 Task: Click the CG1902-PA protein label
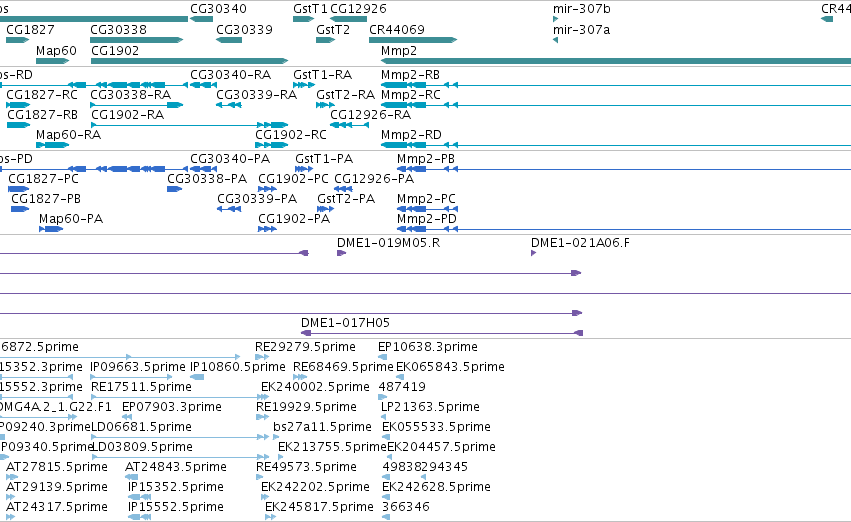(294, 219)
